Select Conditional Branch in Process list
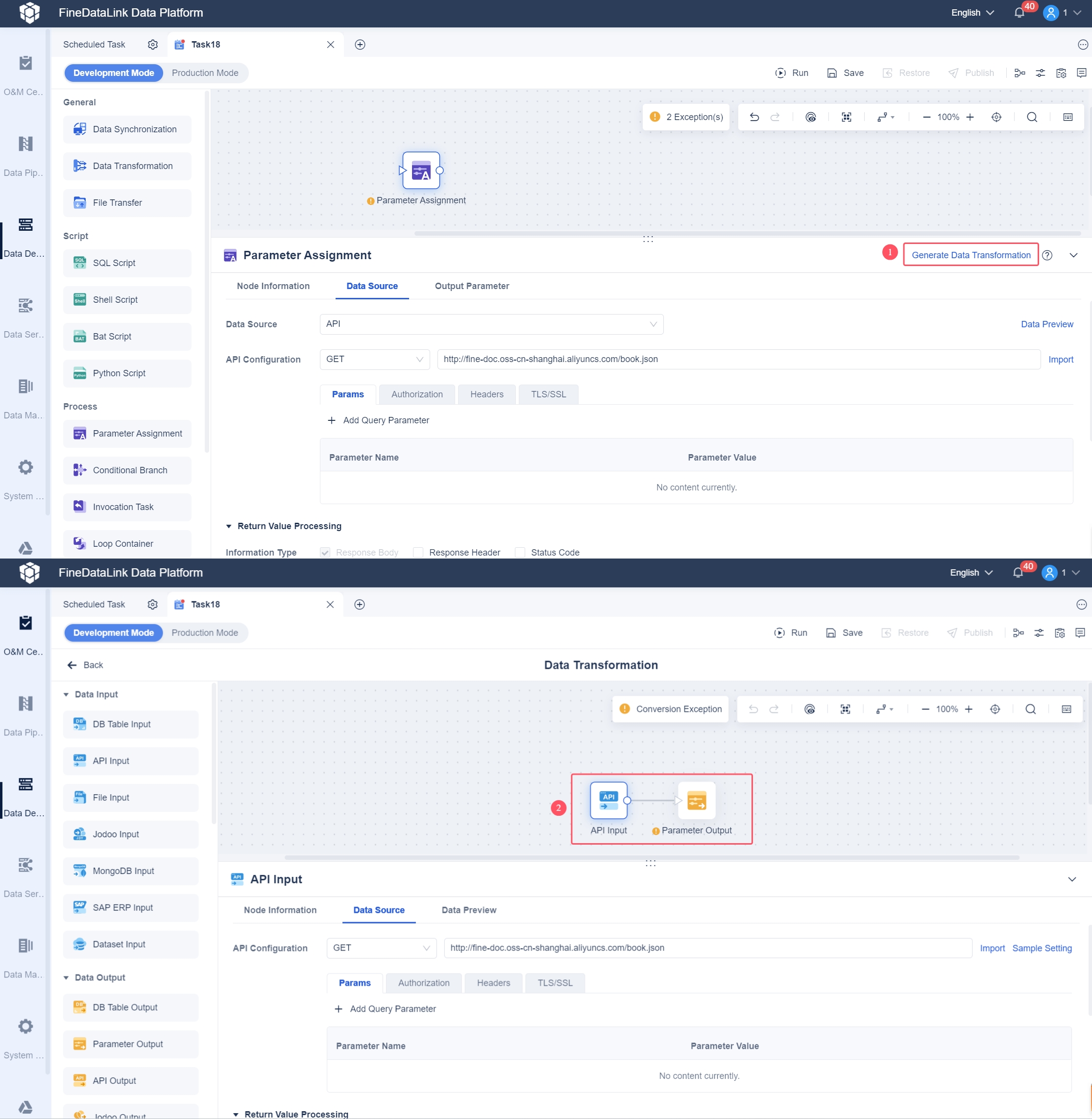This screenshot has height=1119, width=1092. click(127, 470)
